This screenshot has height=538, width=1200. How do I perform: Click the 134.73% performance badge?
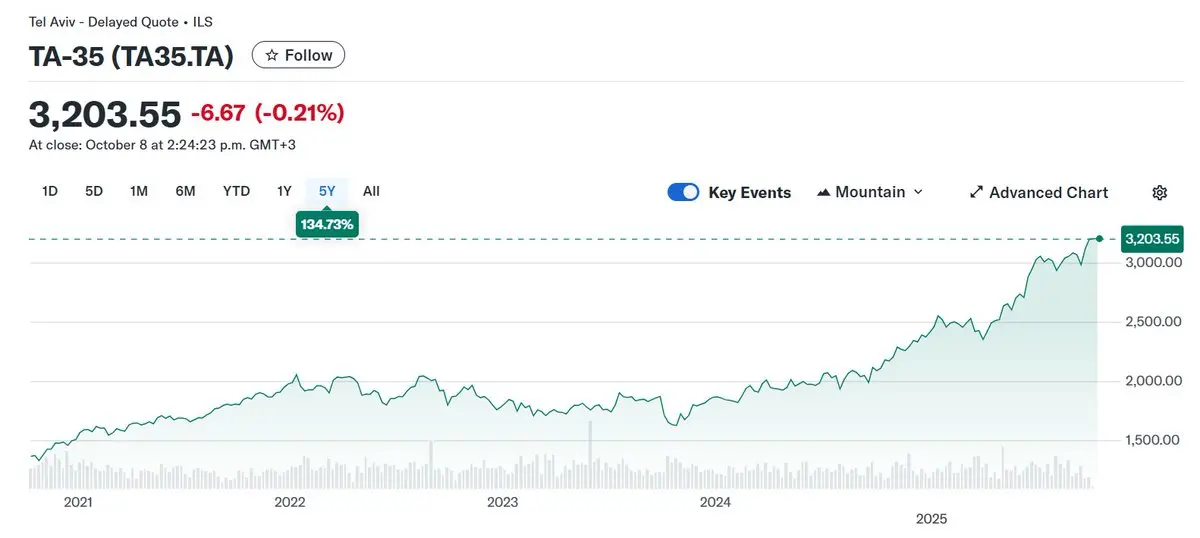[x=327, y=225]
